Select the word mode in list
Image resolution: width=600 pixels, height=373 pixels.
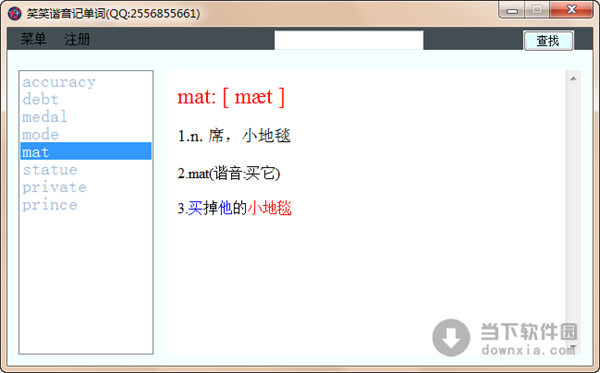86,134
